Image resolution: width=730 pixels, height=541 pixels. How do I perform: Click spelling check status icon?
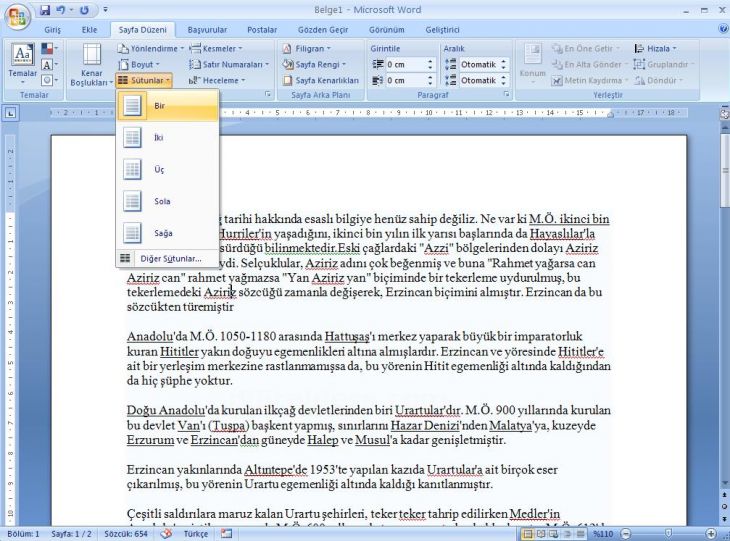pyautogui.click(x=166, y=534)
